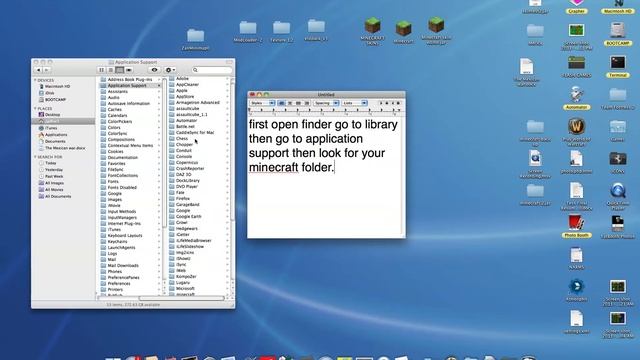Select the Caches folder in Library

111,109
